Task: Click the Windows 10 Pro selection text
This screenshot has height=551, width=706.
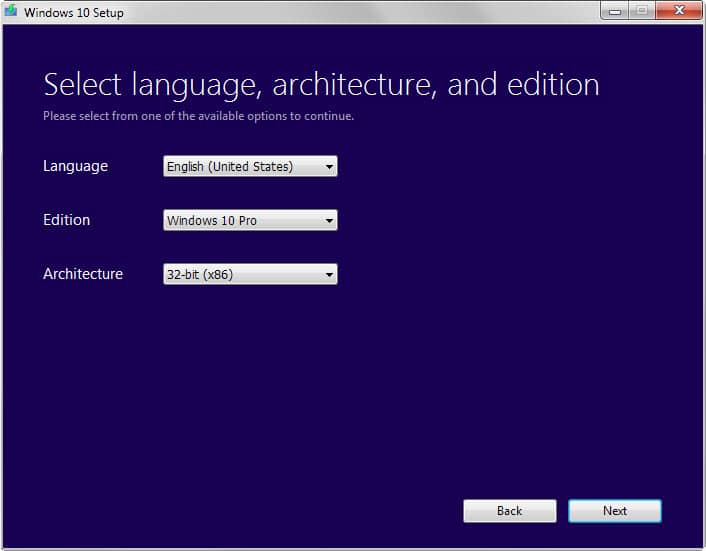Action: (212, 221)
